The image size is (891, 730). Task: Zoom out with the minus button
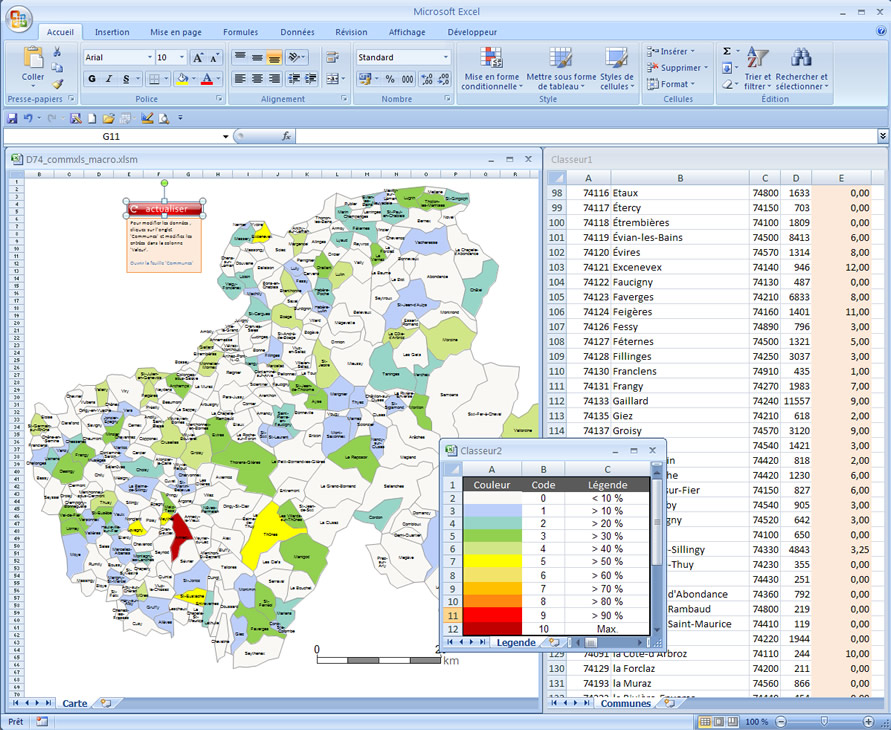pos(781,721)
